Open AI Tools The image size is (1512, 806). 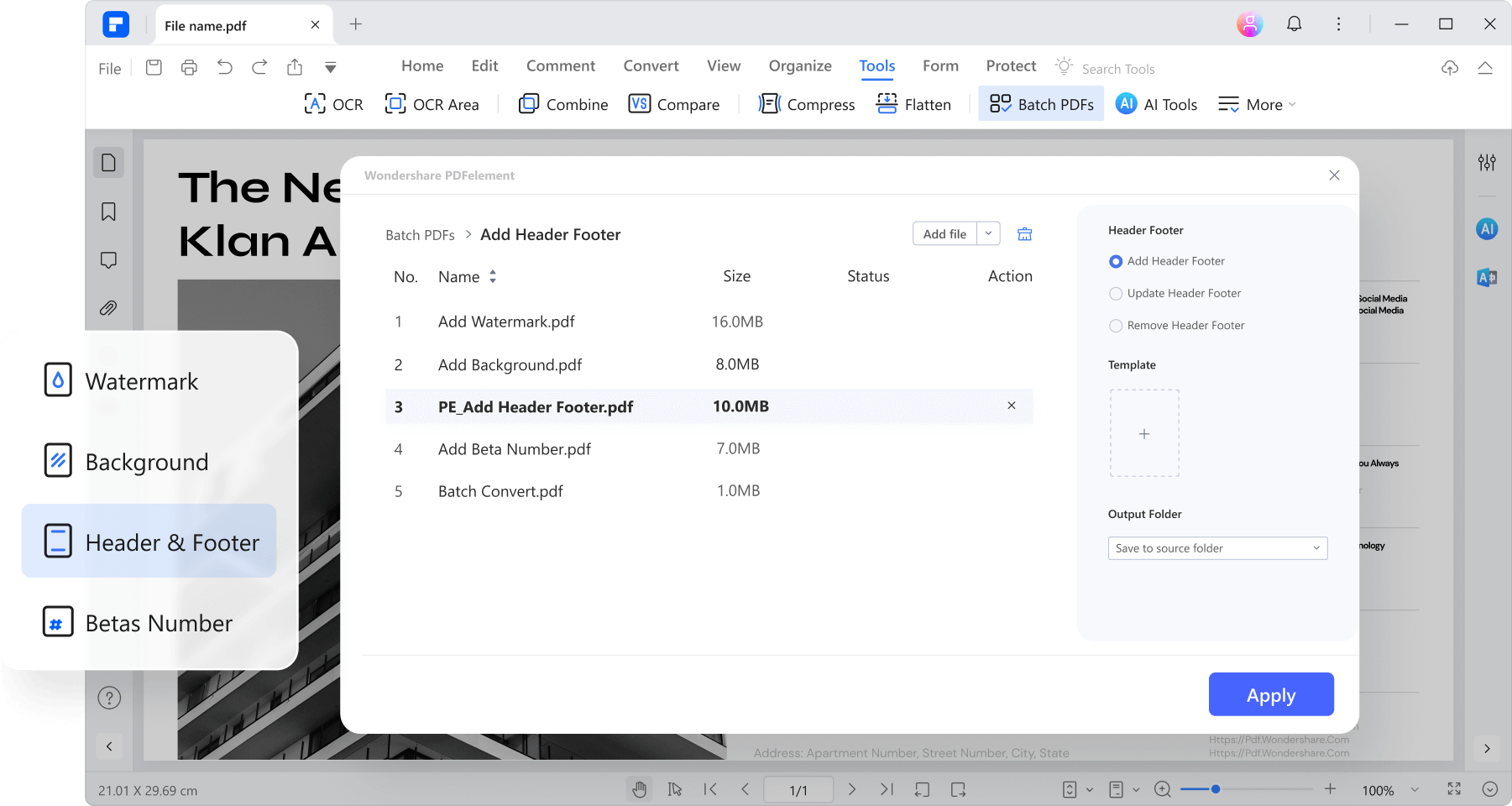(1157, 104)
